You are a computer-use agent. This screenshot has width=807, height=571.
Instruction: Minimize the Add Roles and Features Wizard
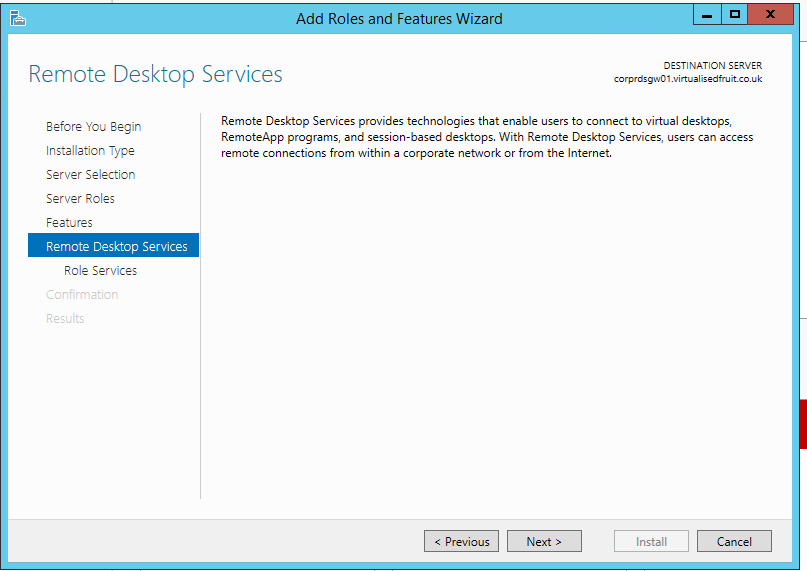[x=706, y=15]
